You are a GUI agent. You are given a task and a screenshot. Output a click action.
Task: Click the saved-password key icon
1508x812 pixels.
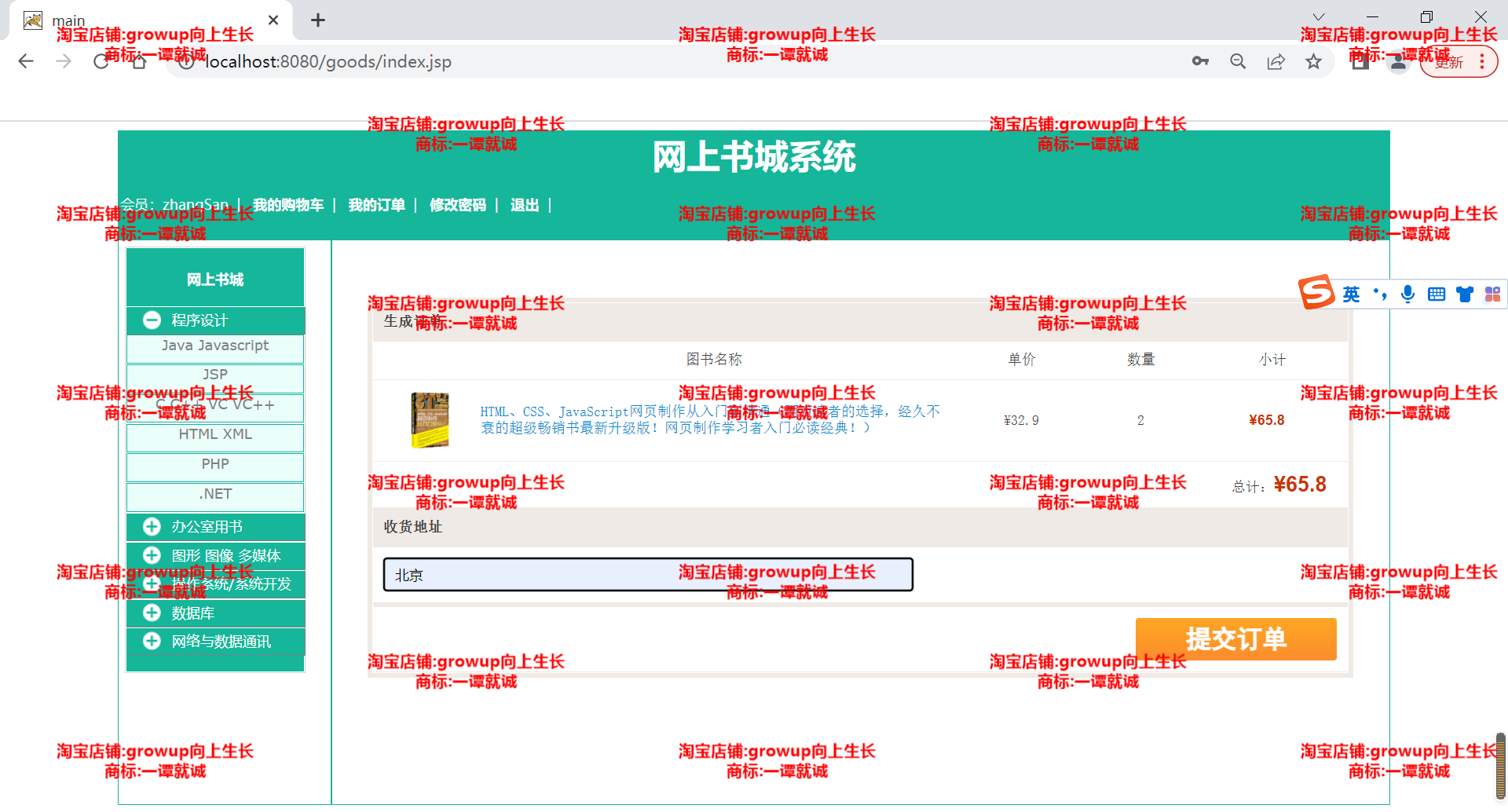(x=1200, y=61)
